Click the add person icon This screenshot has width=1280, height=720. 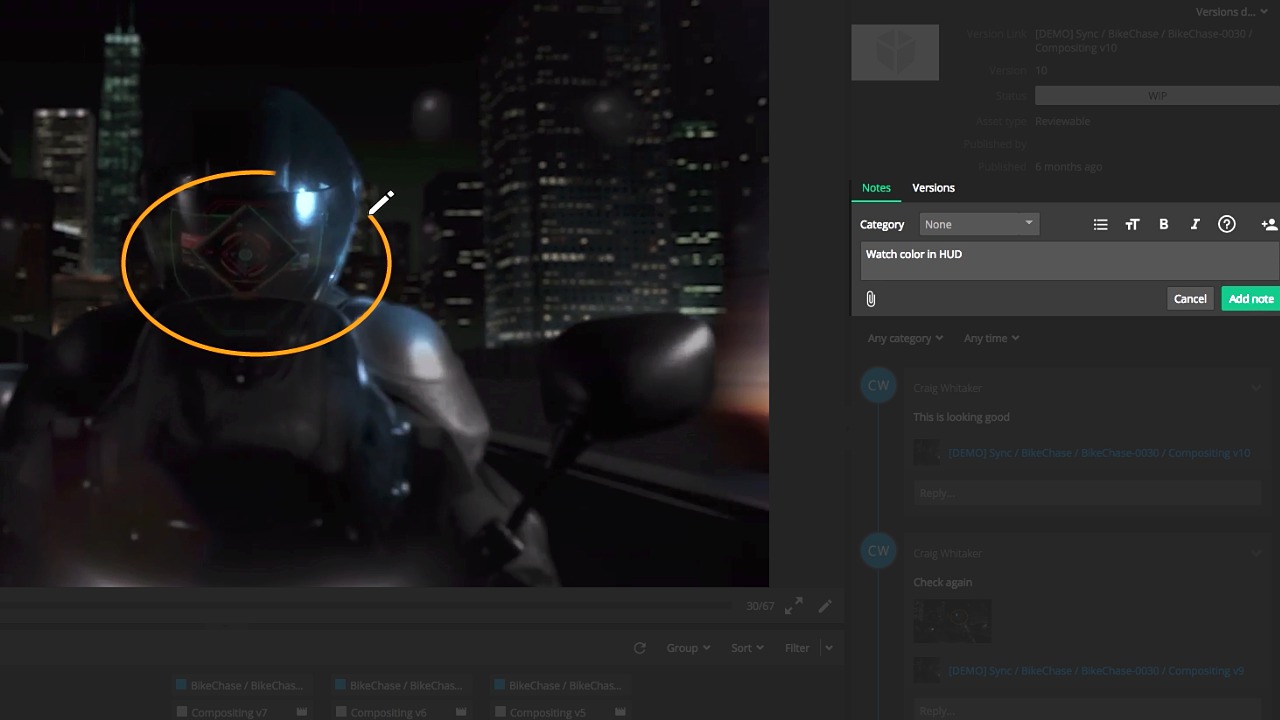[x=1268, y=225]
